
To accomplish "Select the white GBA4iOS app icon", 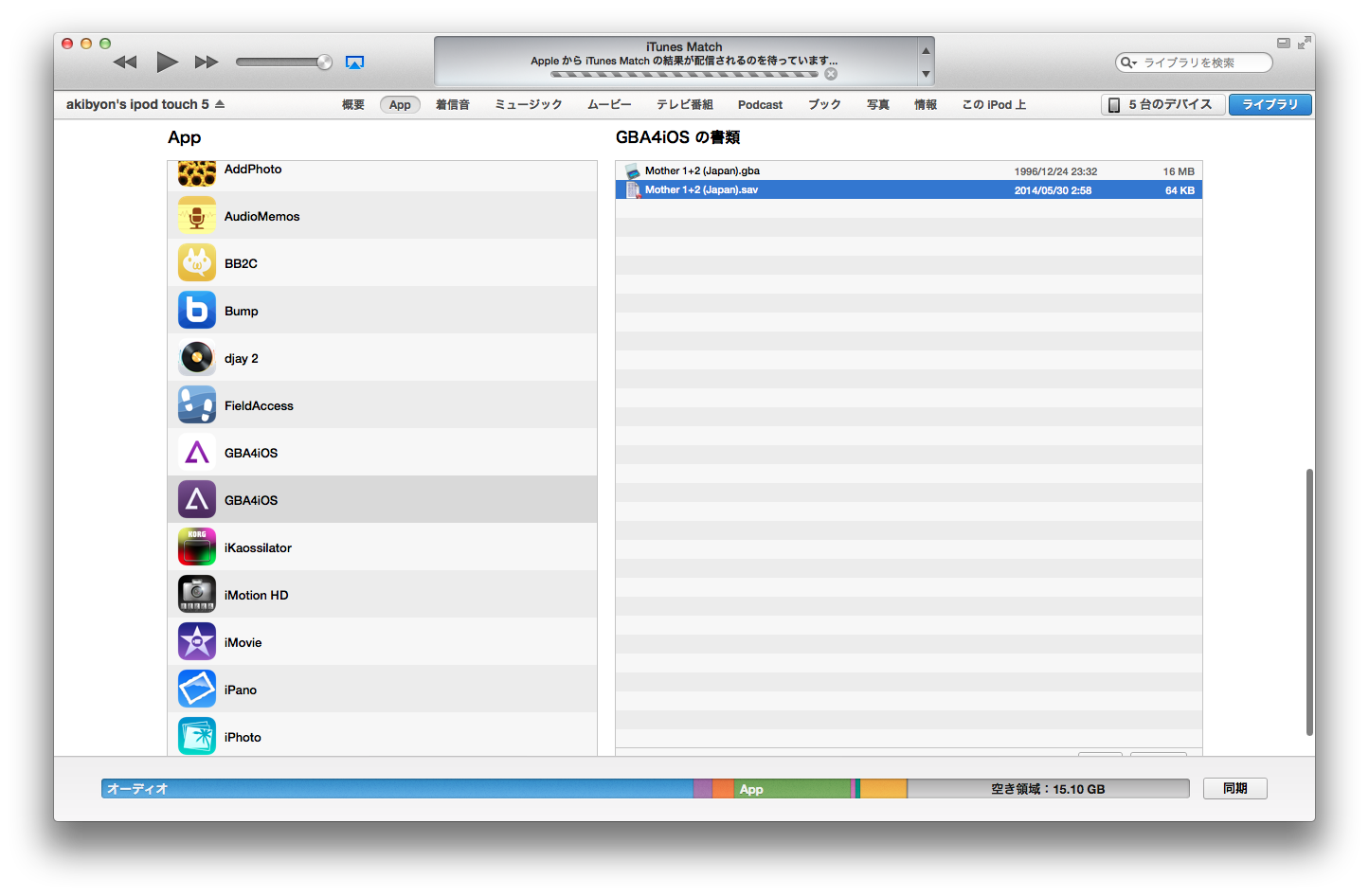I will coord(197,453).
